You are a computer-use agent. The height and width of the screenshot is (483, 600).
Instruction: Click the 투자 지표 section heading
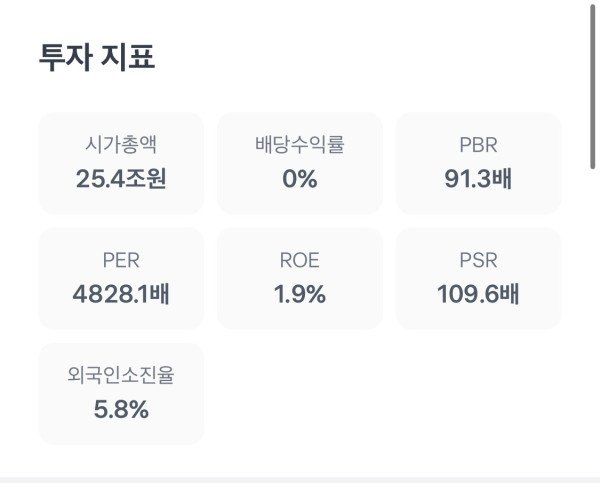97,56
